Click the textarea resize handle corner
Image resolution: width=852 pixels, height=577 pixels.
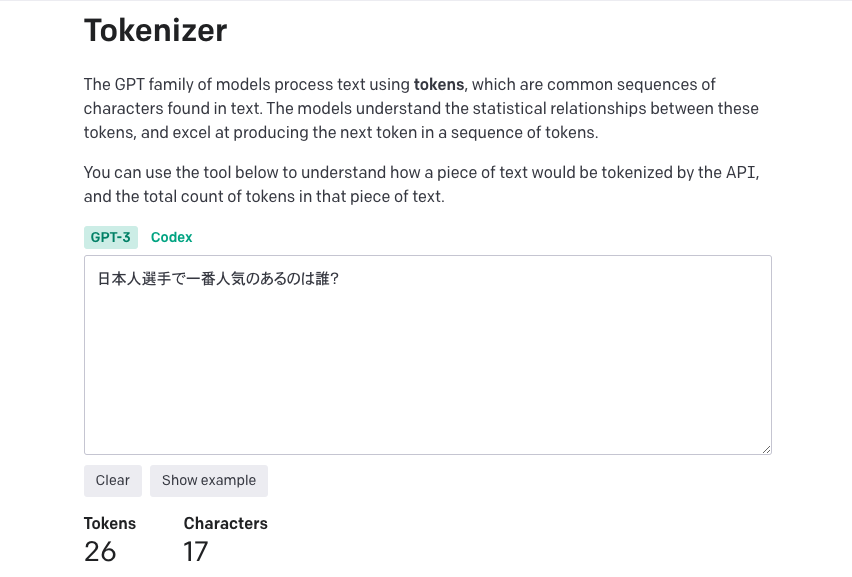766,449
